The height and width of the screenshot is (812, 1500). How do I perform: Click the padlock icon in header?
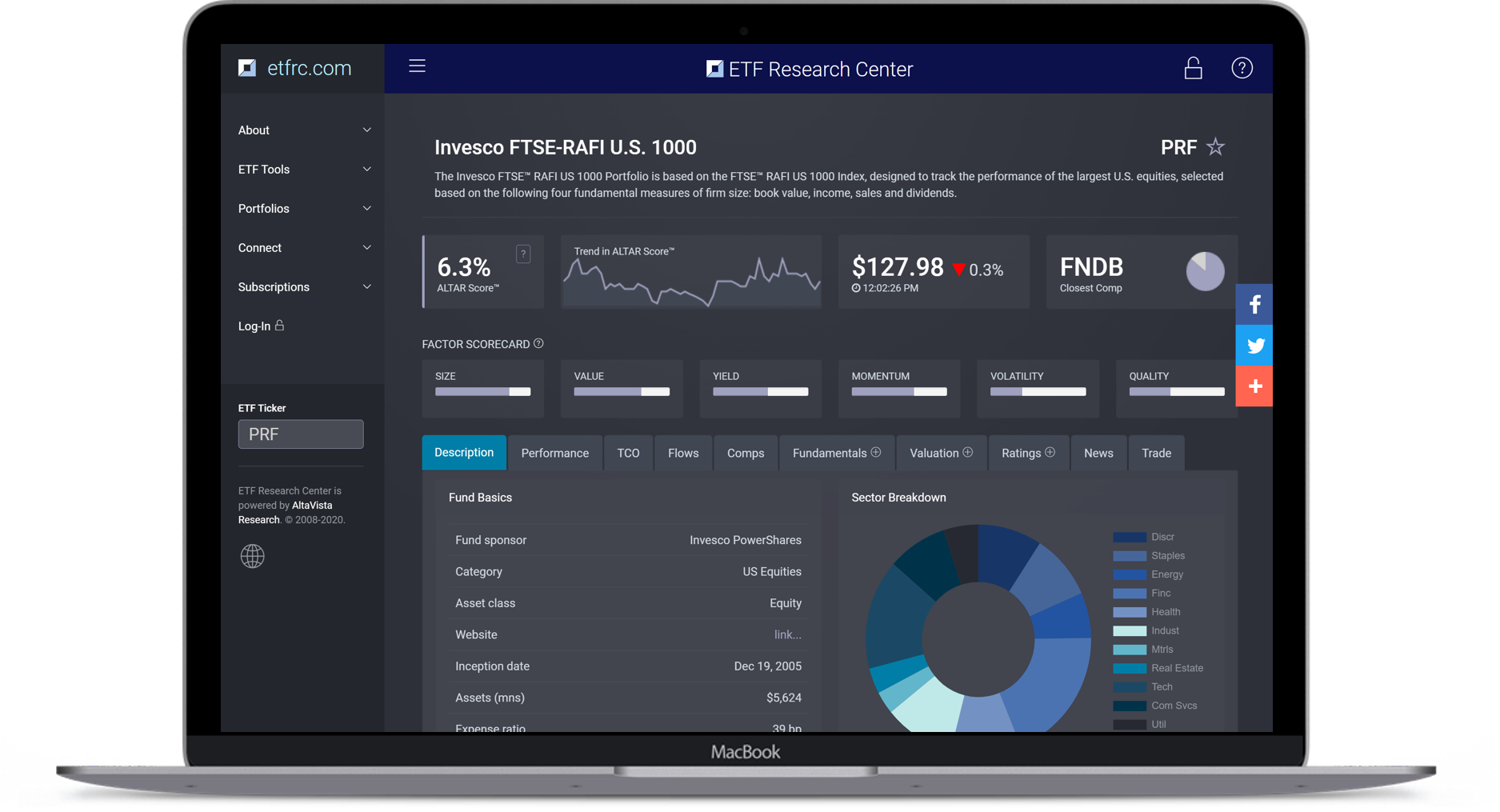coord(1193,68)
